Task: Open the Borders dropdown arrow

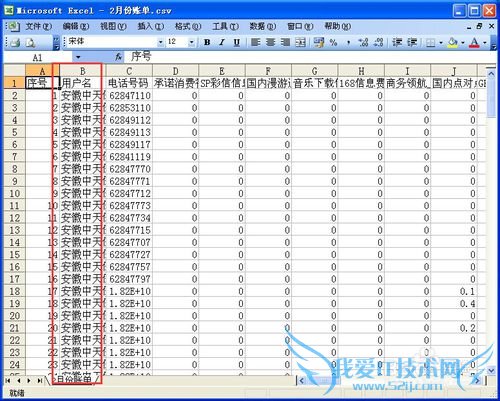Action: 441,43
